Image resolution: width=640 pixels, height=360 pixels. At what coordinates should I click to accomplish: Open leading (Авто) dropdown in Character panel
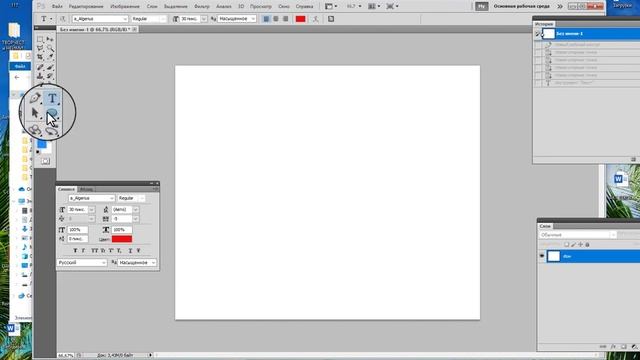(136, 209)
